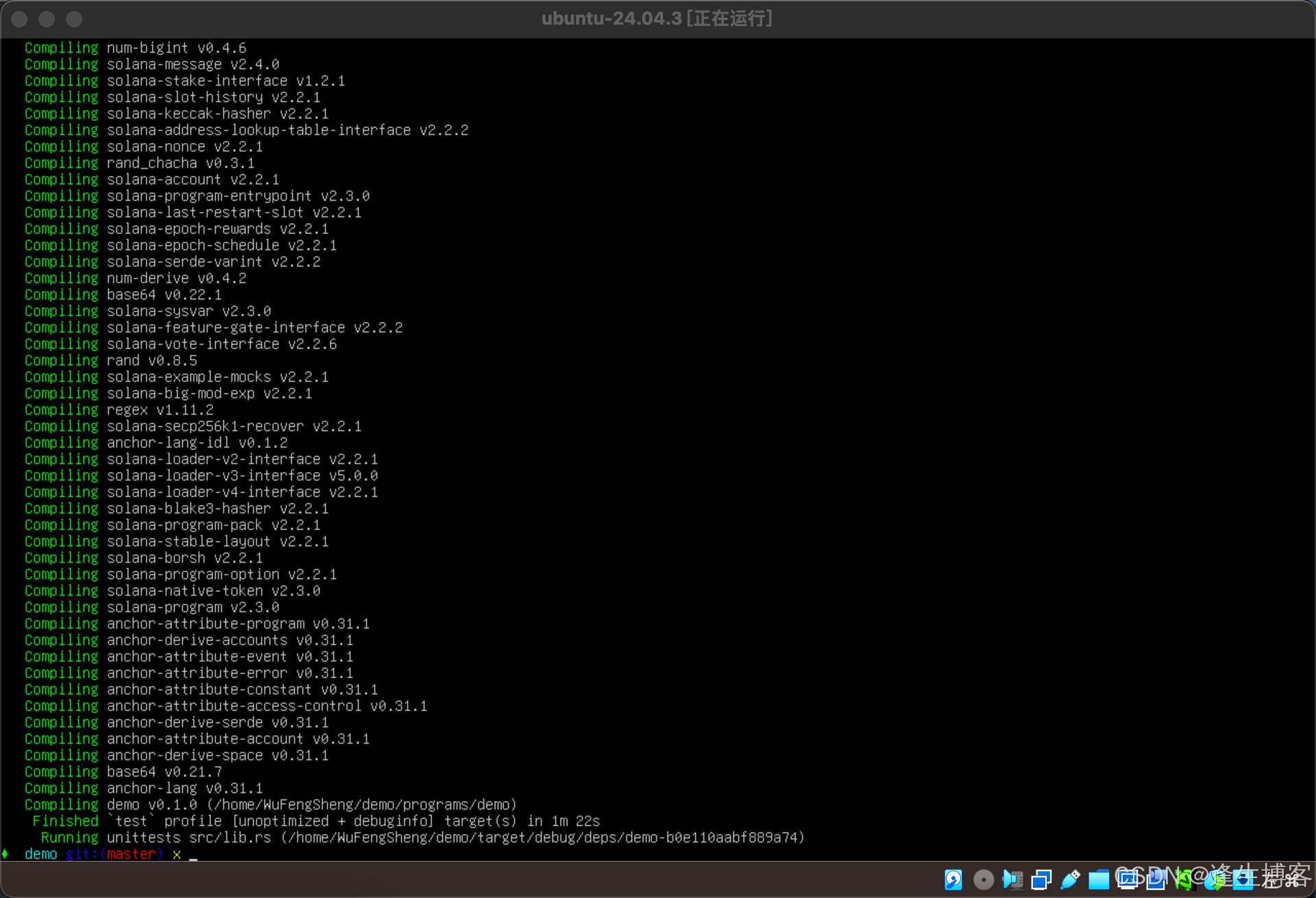Click 'solana-feature-gate-interface v2.2.2' line
The image size is (1316, 898).
point(255,328)
